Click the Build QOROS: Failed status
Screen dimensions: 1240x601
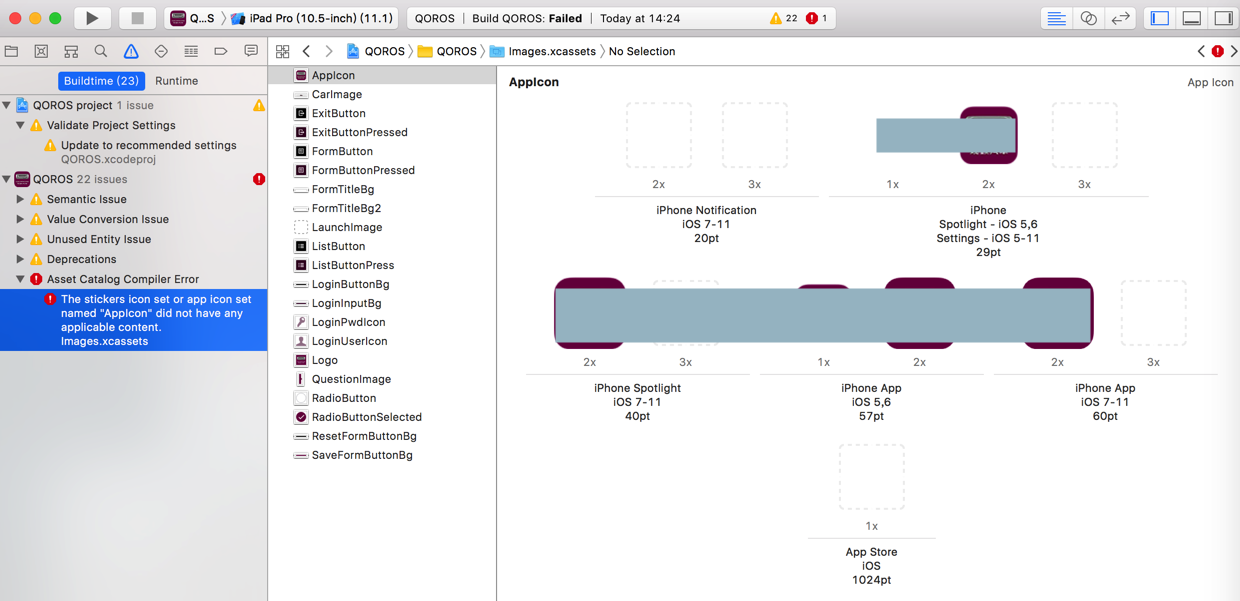[x=527, y=18]
